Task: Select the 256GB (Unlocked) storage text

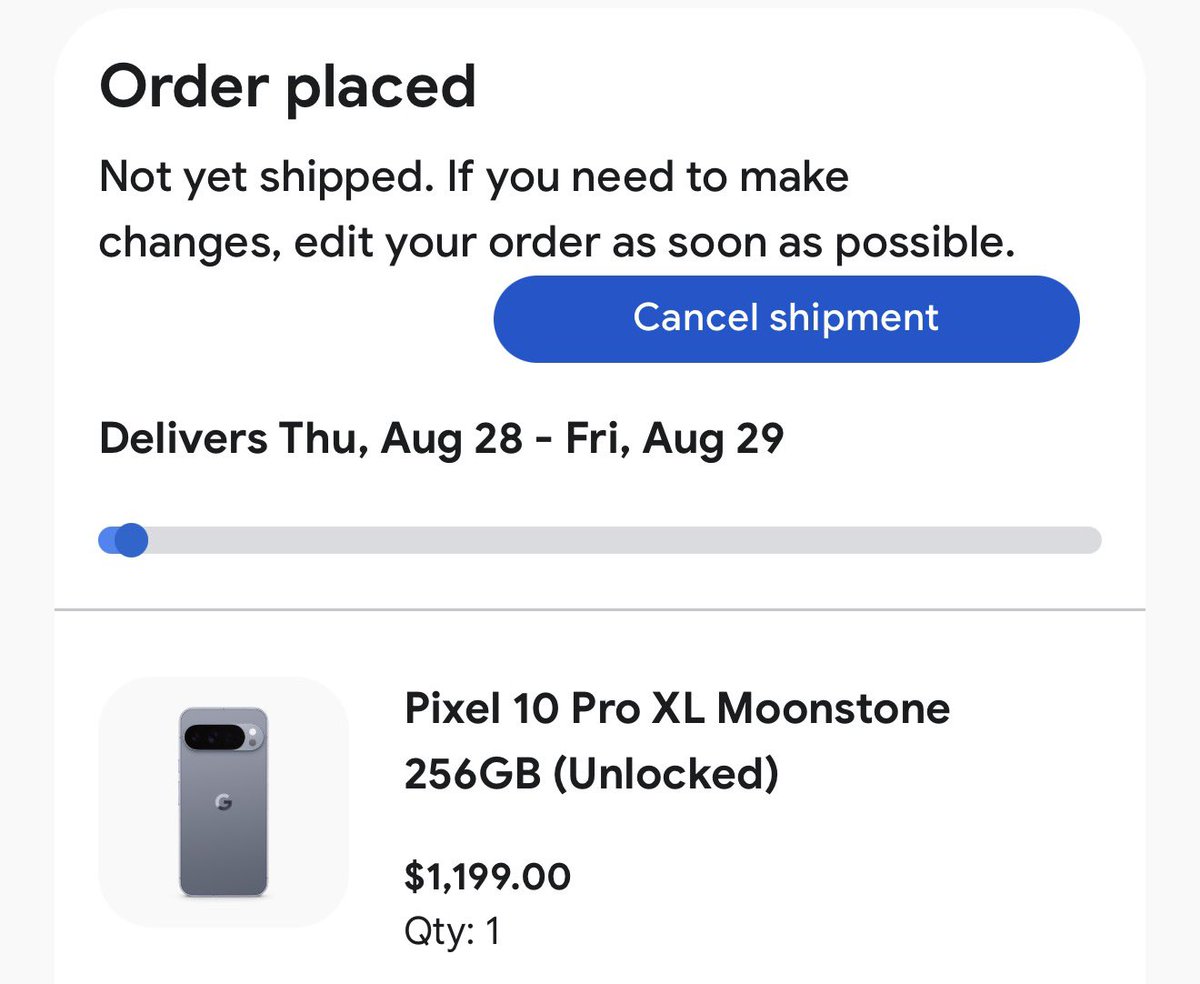Action: (x=590, y=774)
